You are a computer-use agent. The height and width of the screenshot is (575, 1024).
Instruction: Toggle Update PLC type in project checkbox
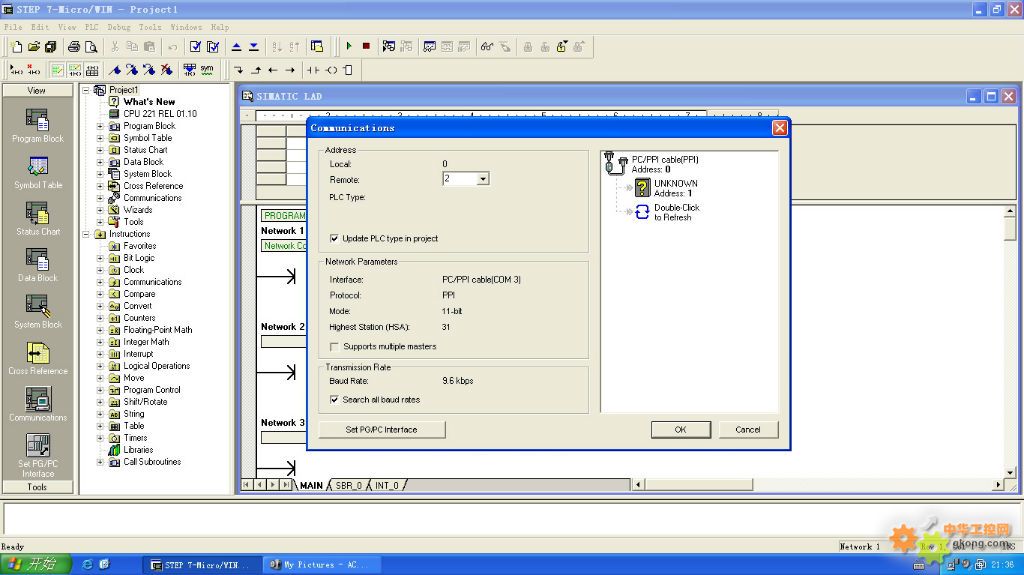[334, 238]
